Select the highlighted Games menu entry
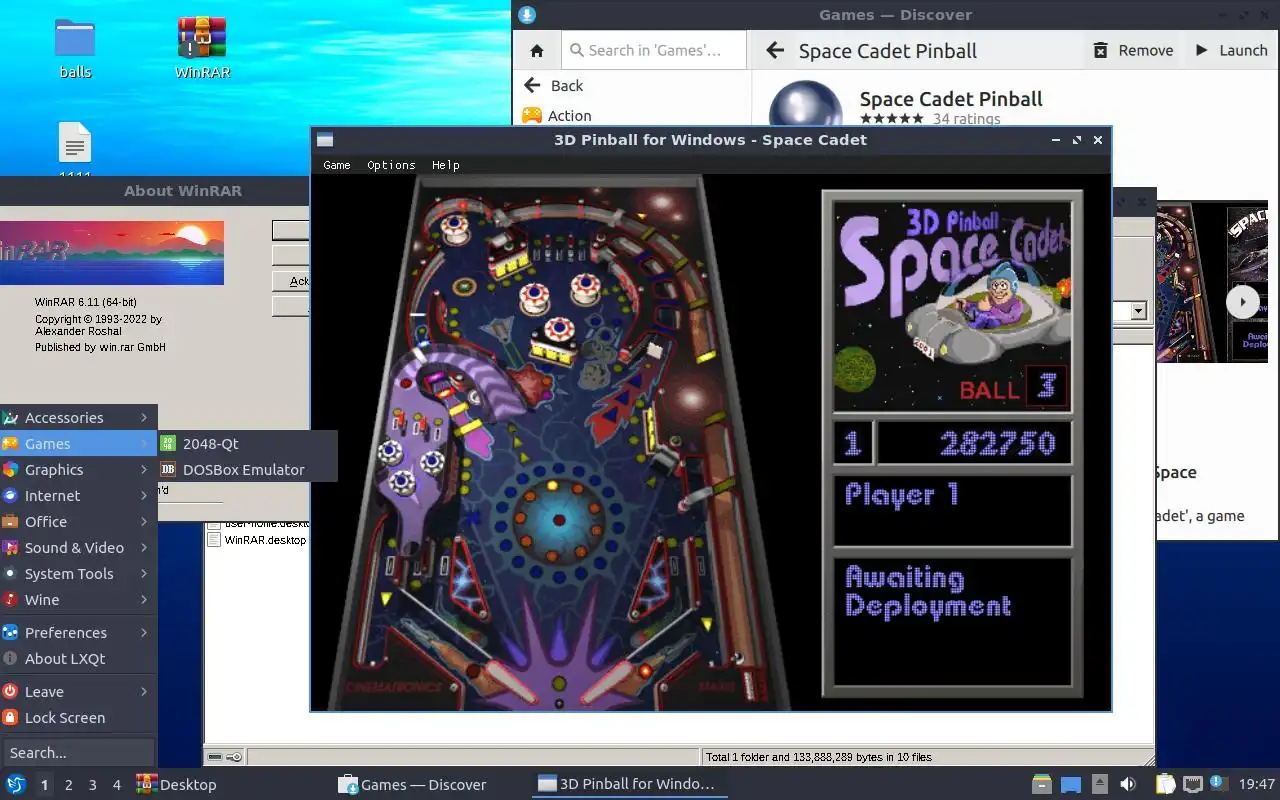This screenshot has width=1280, height=800. (x=79, y=444)
